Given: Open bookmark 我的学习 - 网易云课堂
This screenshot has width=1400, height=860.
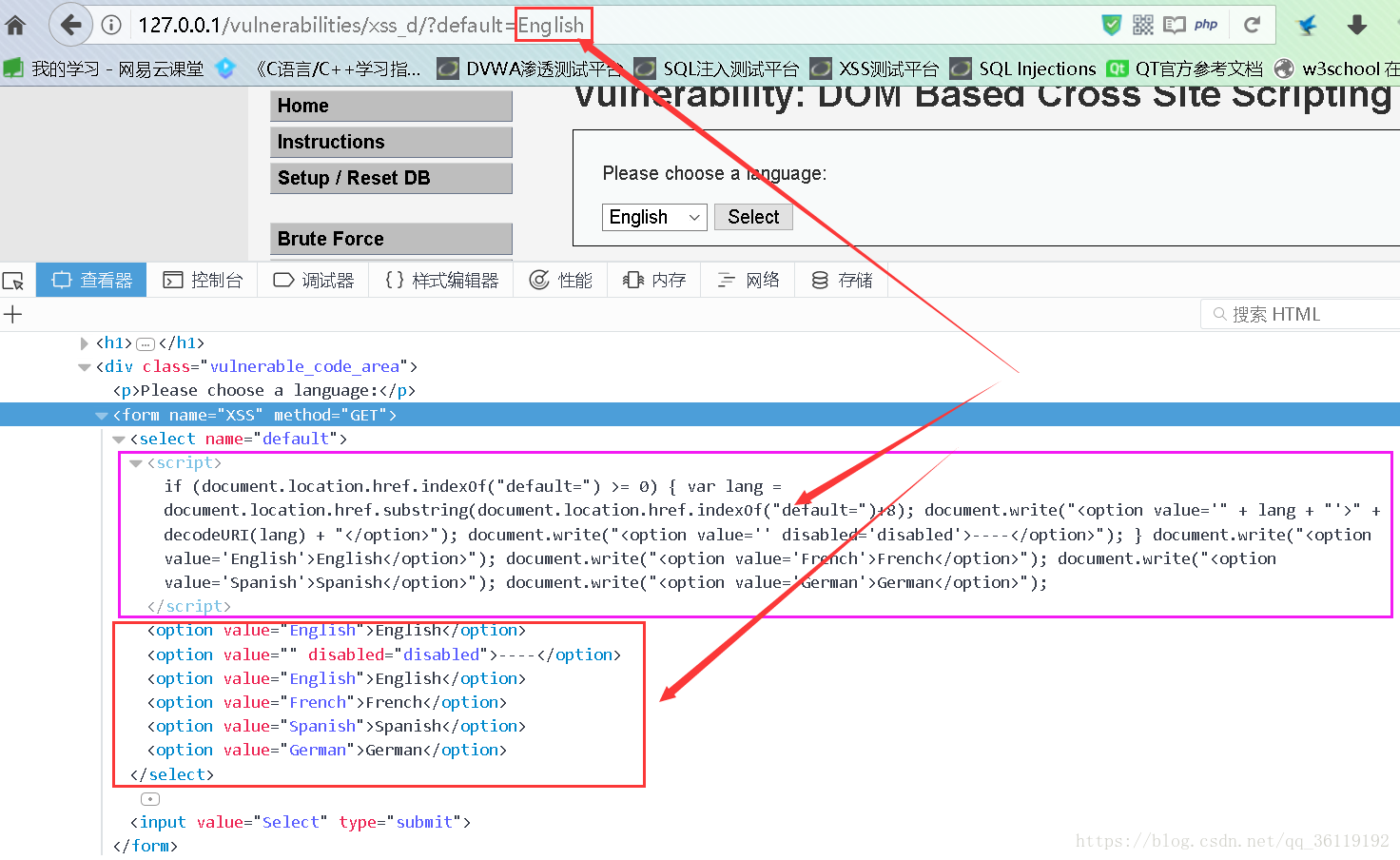Looking at the screenshot, I should click(x=105, y=68).
